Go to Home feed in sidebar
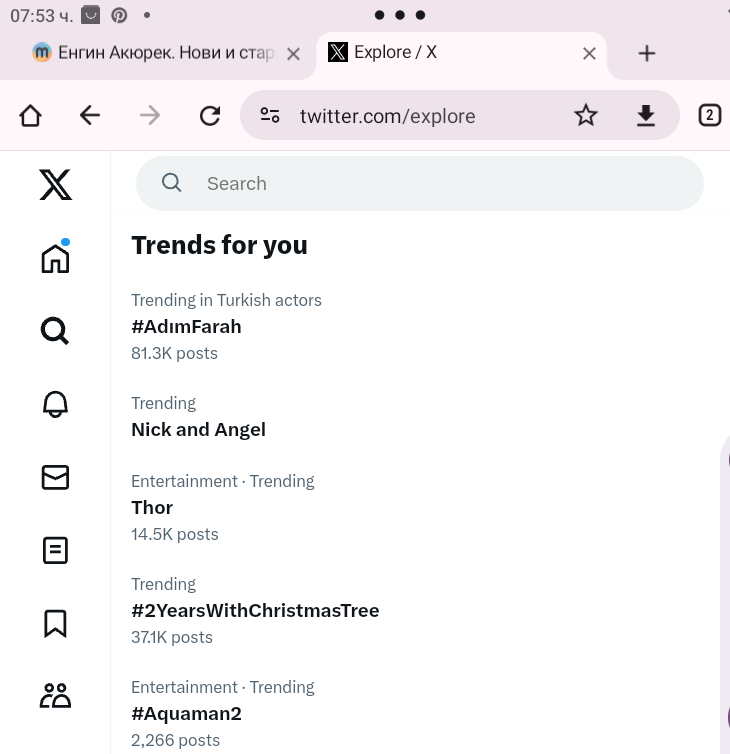This screenshot has width=730, height=754. [x=55, y=257]
